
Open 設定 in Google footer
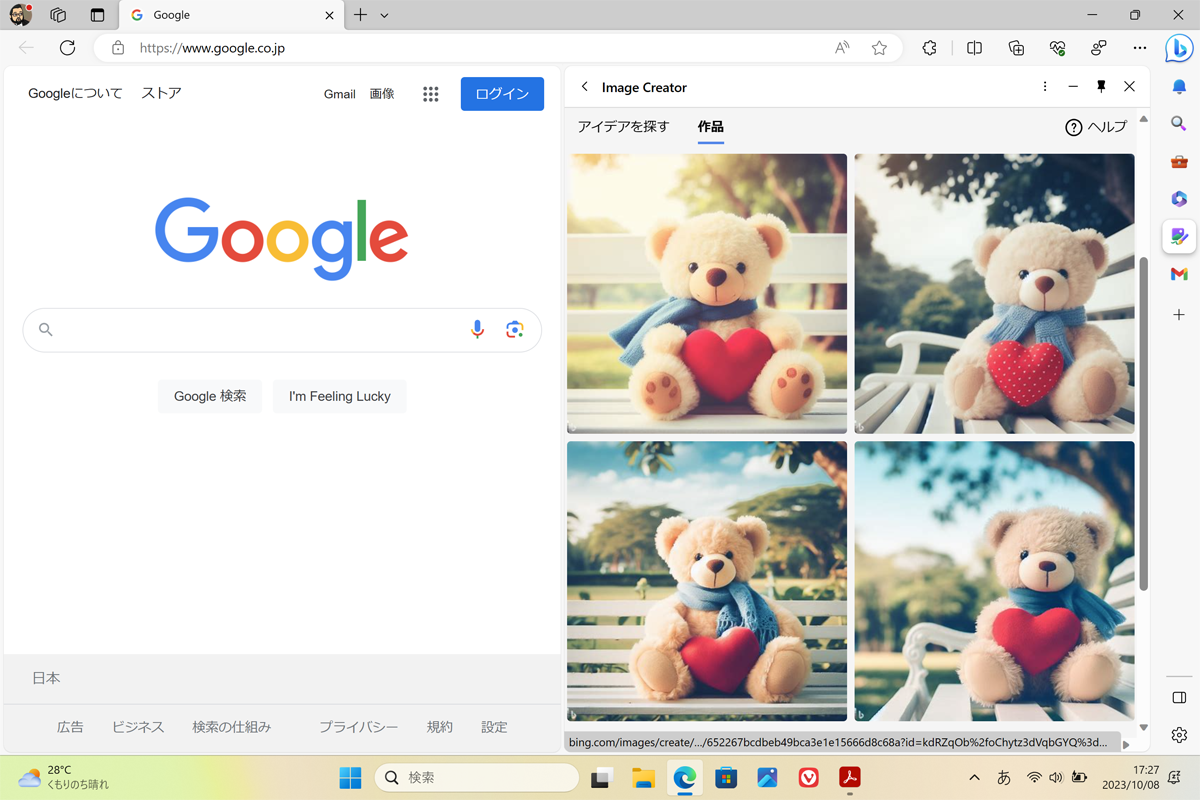click(x=494, y=727)
